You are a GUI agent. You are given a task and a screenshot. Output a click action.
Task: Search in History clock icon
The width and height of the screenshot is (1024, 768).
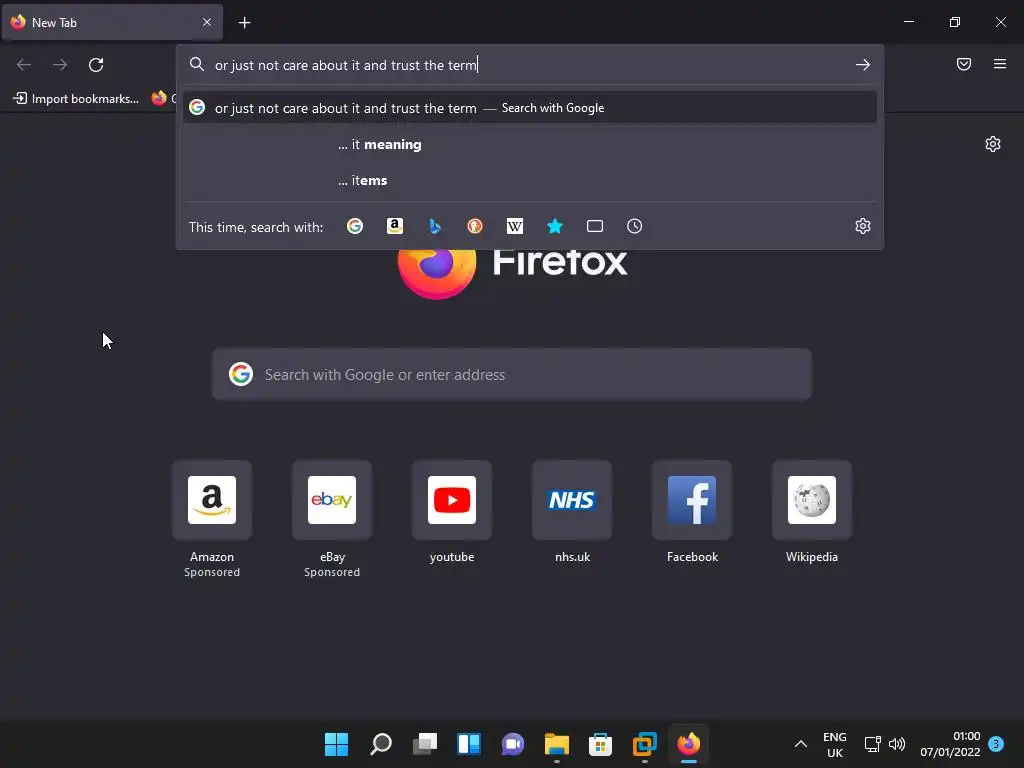tap(635, 227)
